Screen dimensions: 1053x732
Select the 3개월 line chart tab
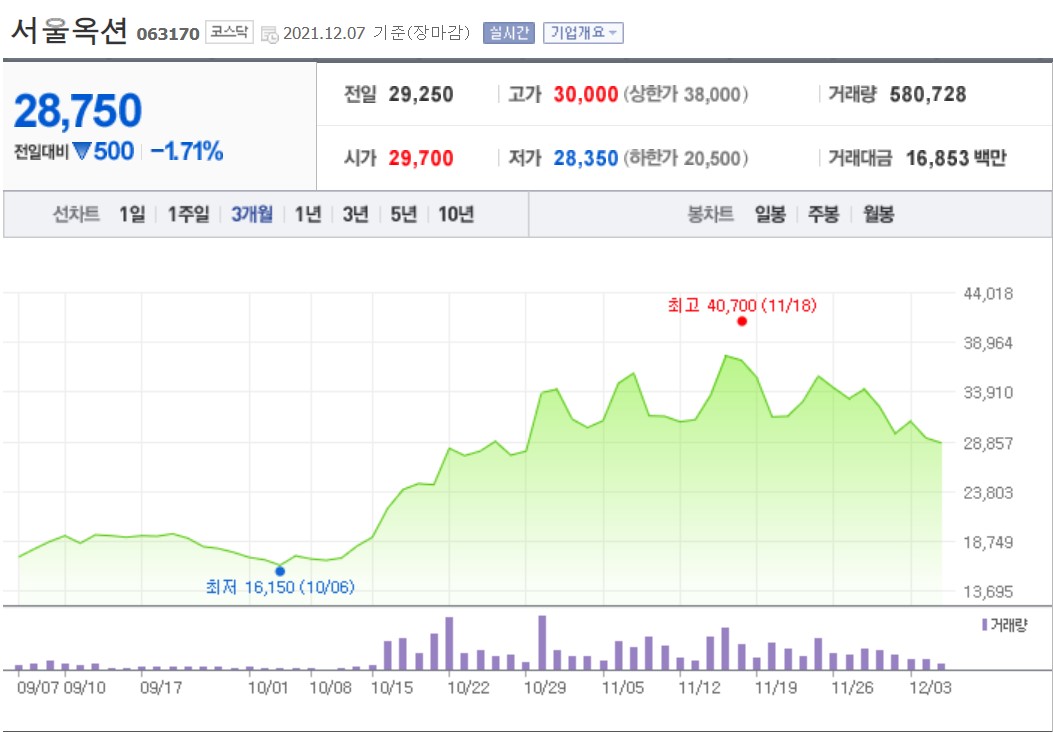(252, 214)
